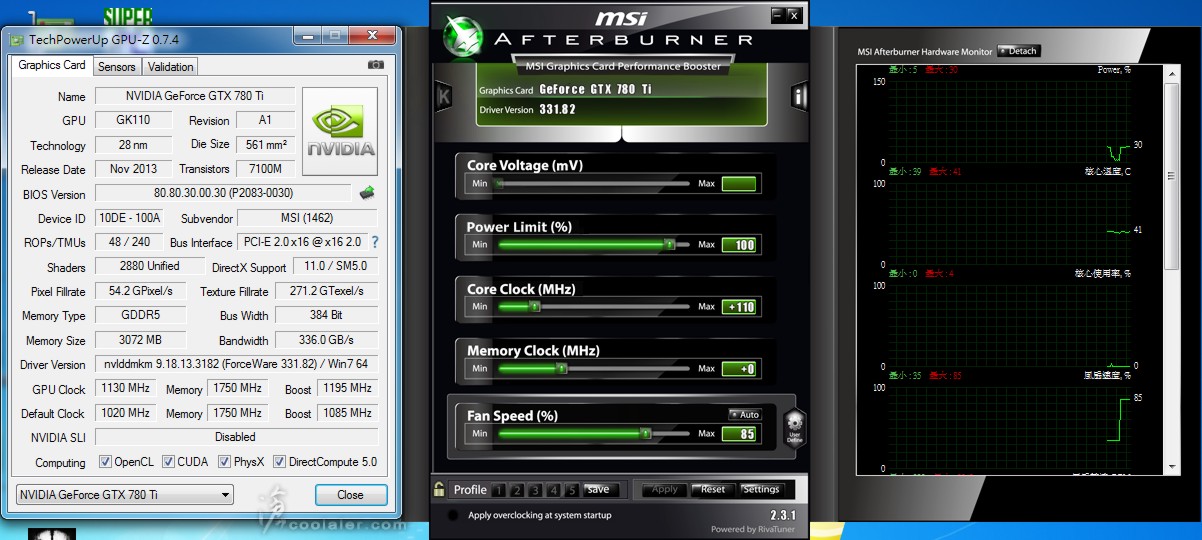Close the Afterburner window with X

click(x=794, y=15)
